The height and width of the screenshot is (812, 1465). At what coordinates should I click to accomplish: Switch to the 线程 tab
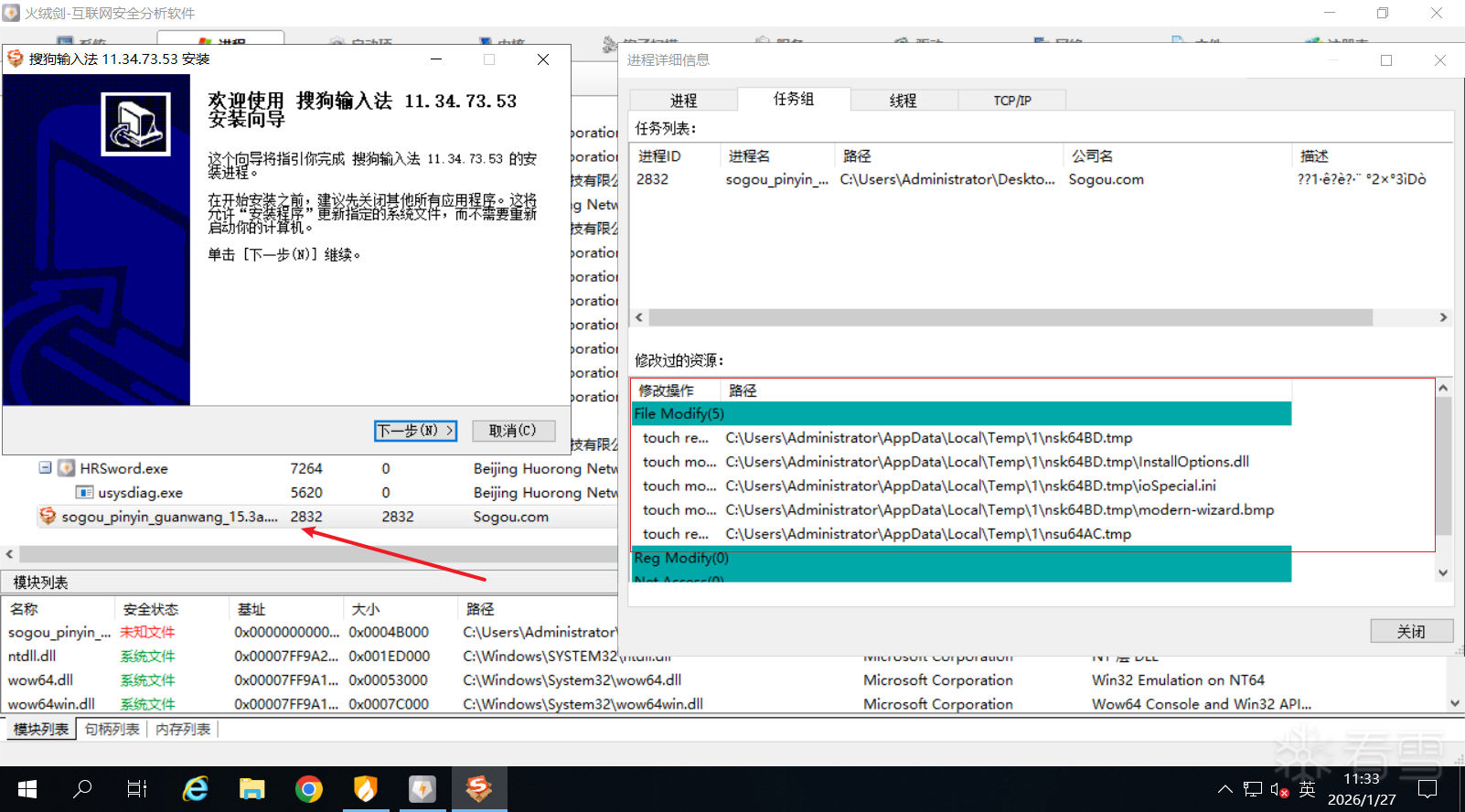tap(903, 101)
